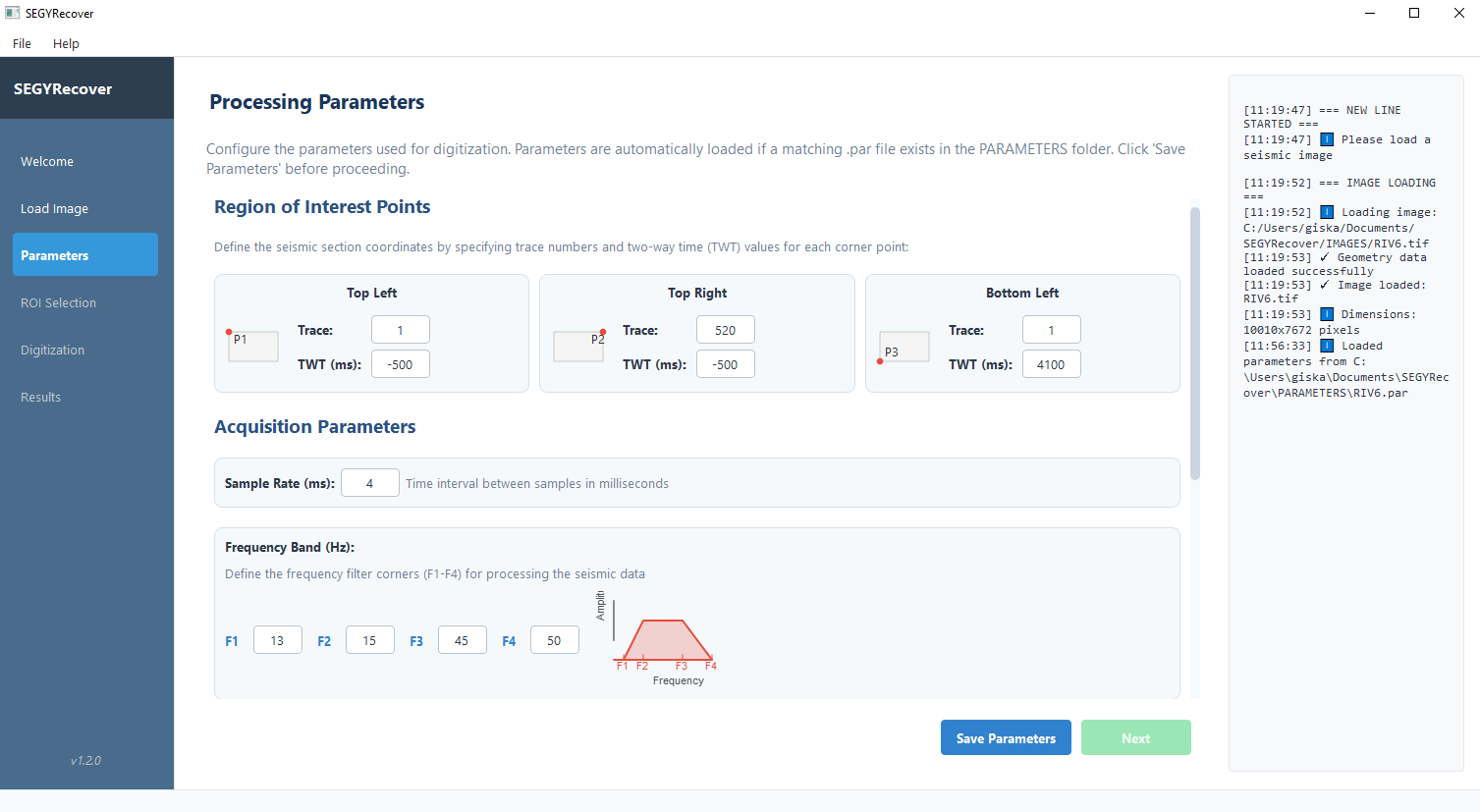Click the SEGYRecover title bar app icon

click(x=12, y=13)
